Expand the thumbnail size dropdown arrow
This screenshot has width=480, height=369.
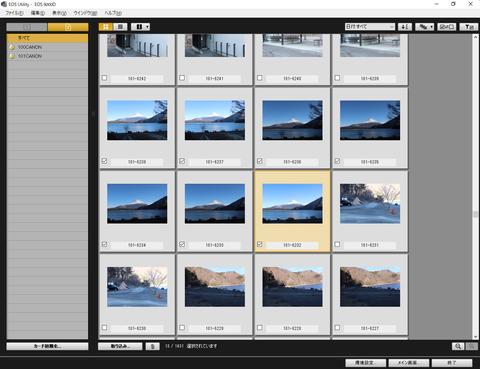pyautogui.click(x=147, y=27)
